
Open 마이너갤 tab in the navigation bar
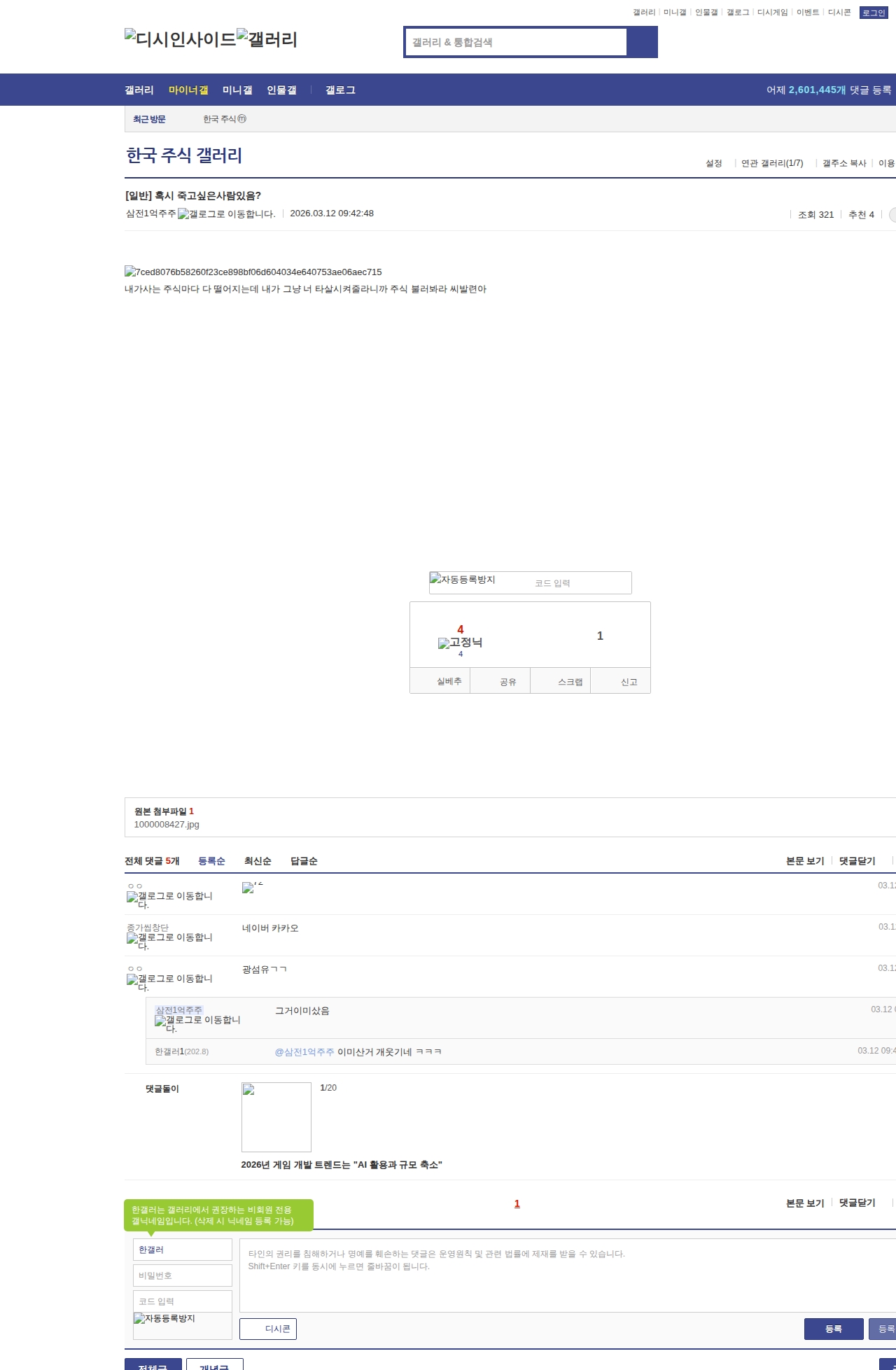(188, 90)
